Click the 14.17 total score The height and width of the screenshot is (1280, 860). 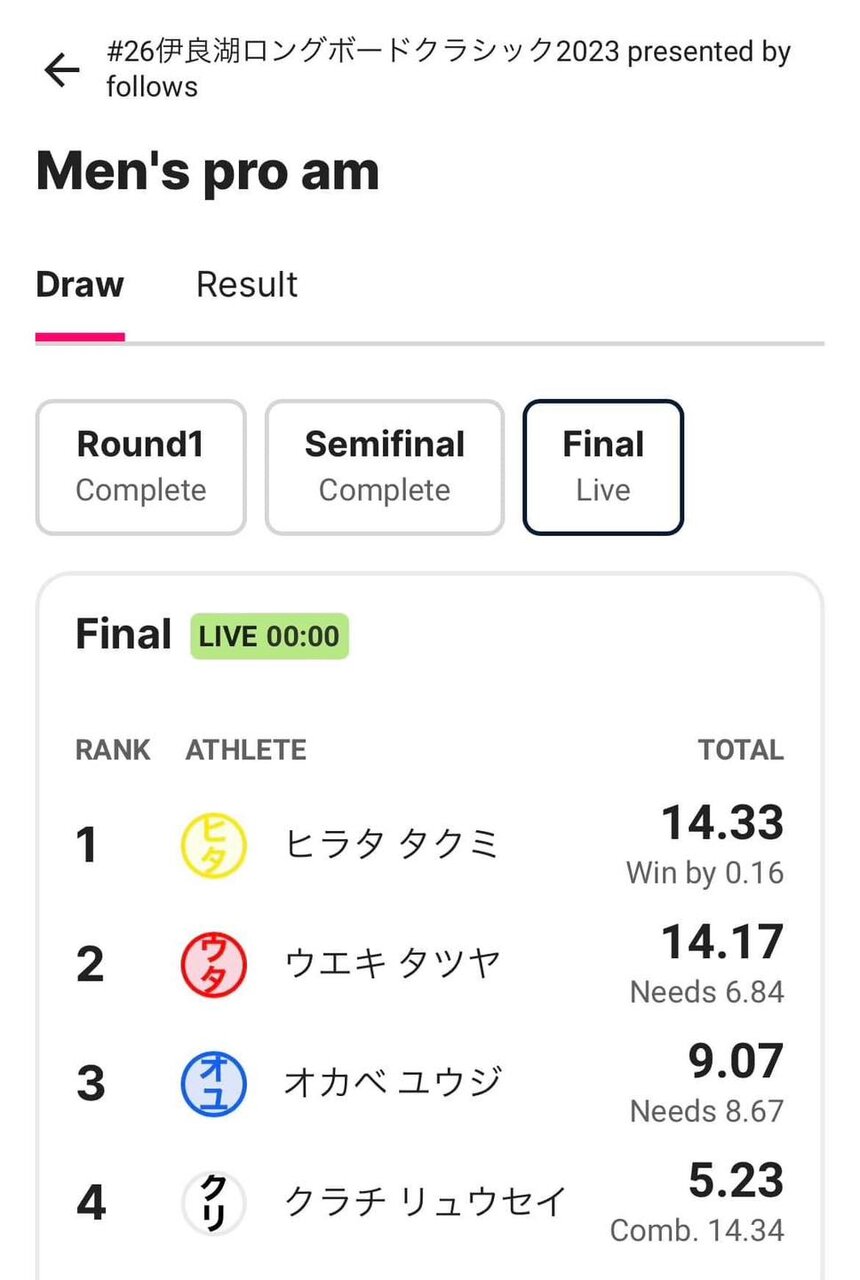pyautogui.click(x=723, y=943)
